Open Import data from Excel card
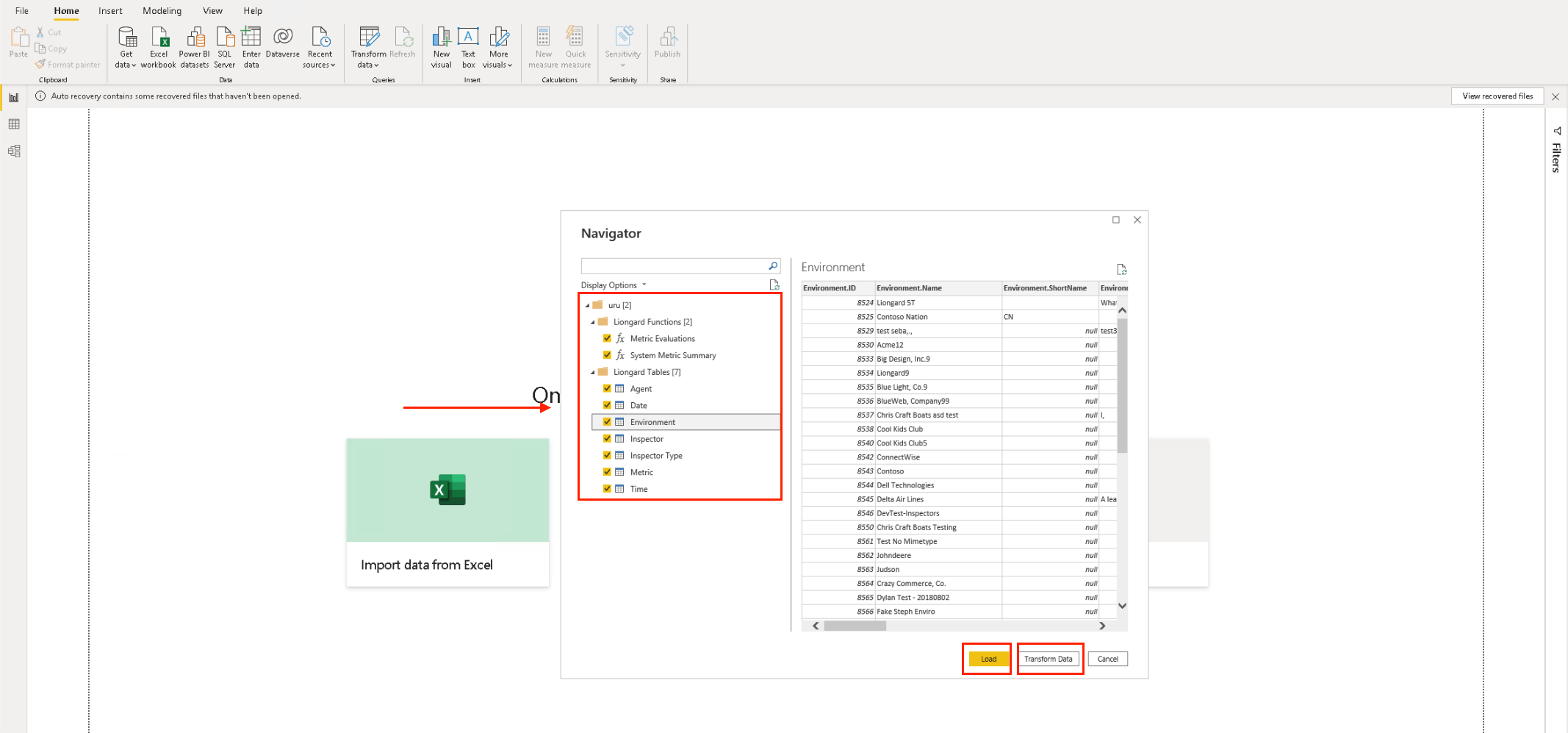The image size is (1568, 733). pos(447,512)
